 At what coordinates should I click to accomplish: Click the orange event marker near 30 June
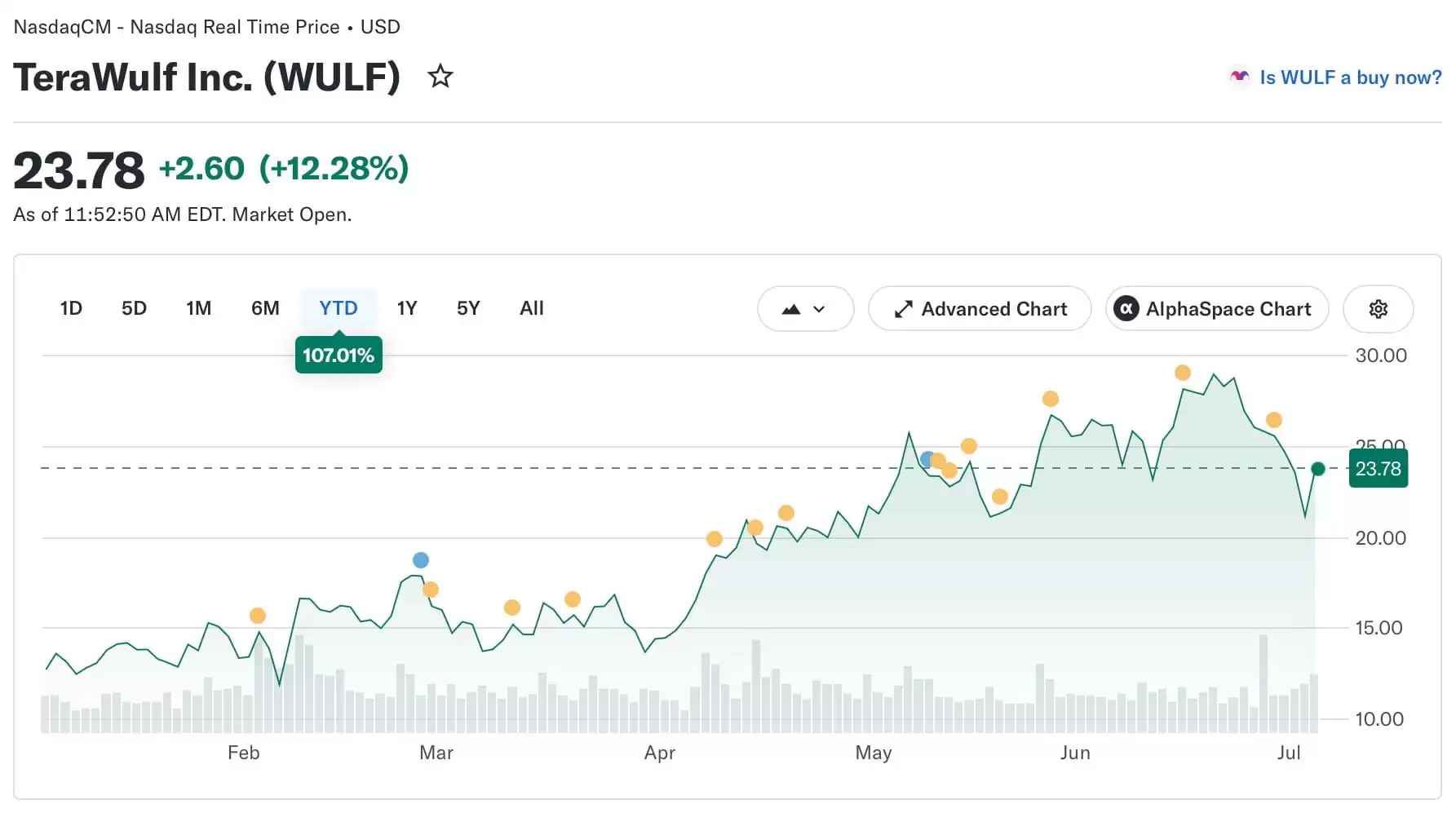click(1274, 420)
